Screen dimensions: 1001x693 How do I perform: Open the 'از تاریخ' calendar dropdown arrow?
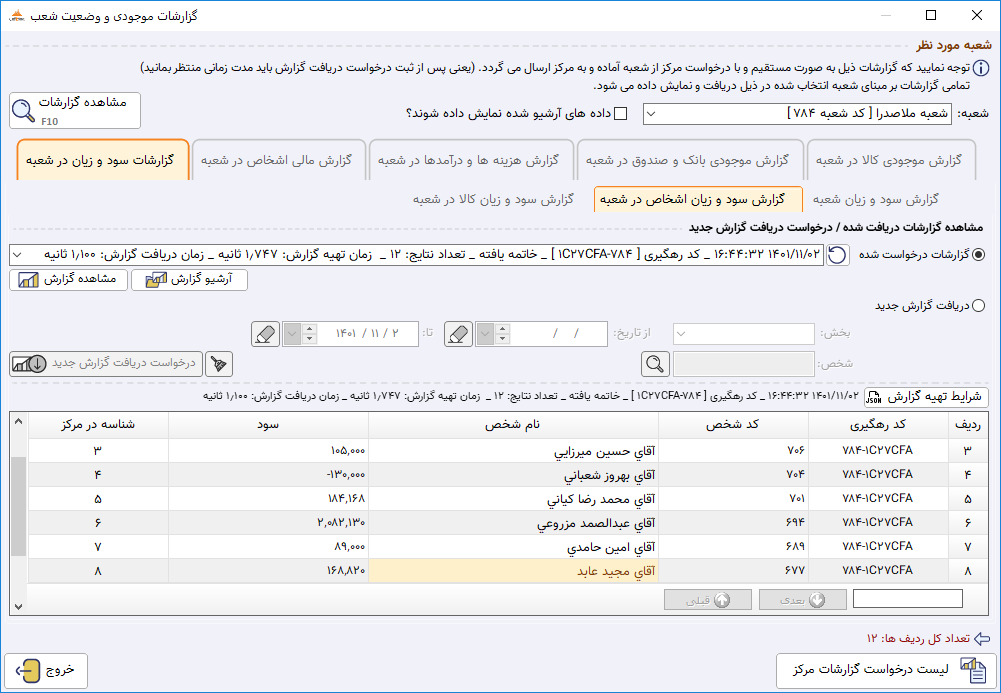coord(485,334)
